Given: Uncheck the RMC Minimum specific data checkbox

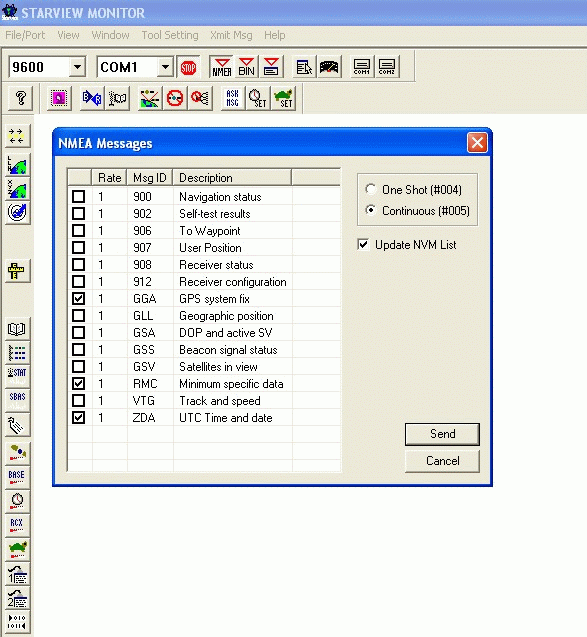Looking at the screenshot, I should click(x=78, y=384).
